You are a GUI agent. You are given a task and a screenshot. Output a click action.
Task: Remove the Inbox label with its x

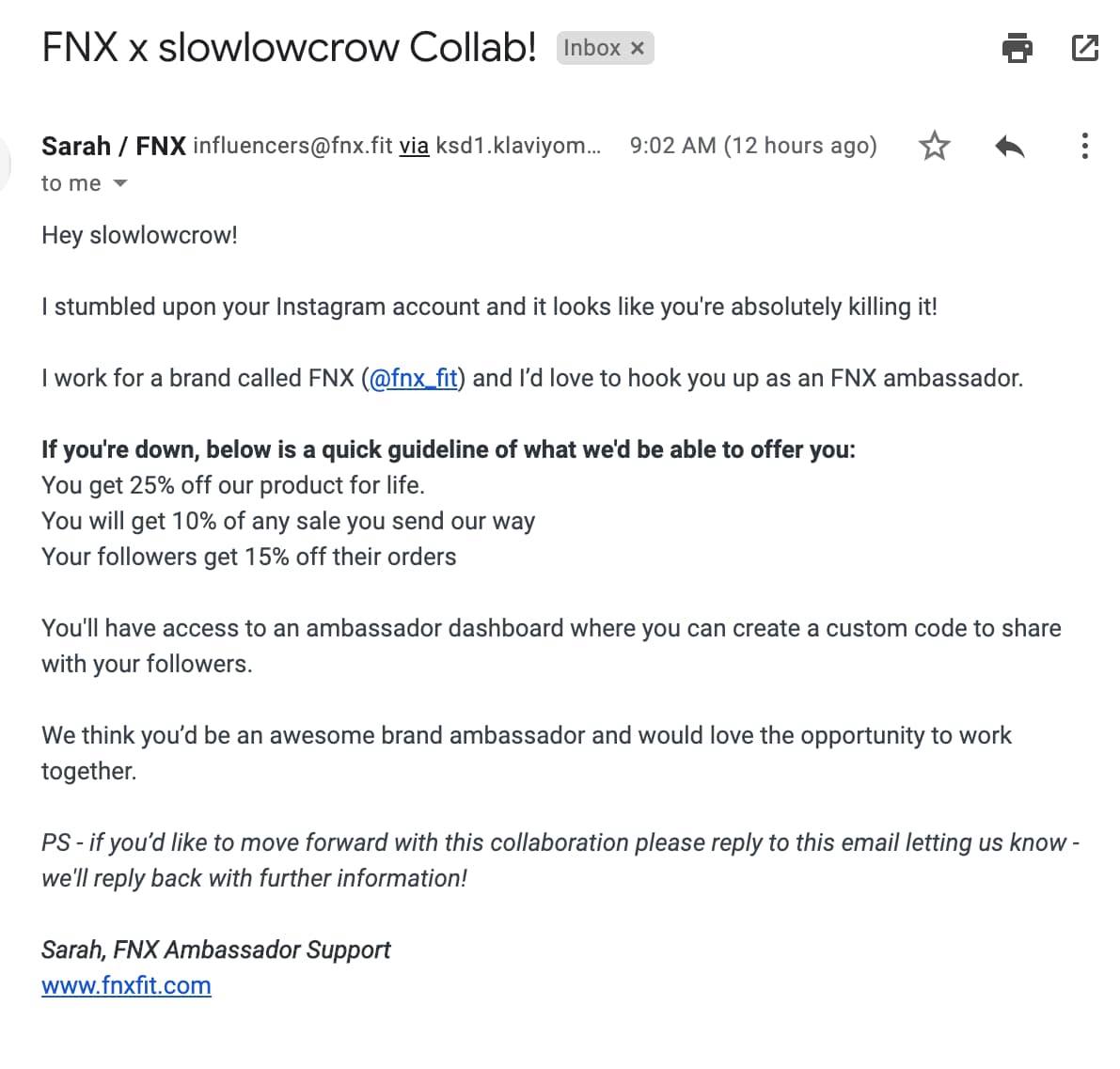pos(638,48)
